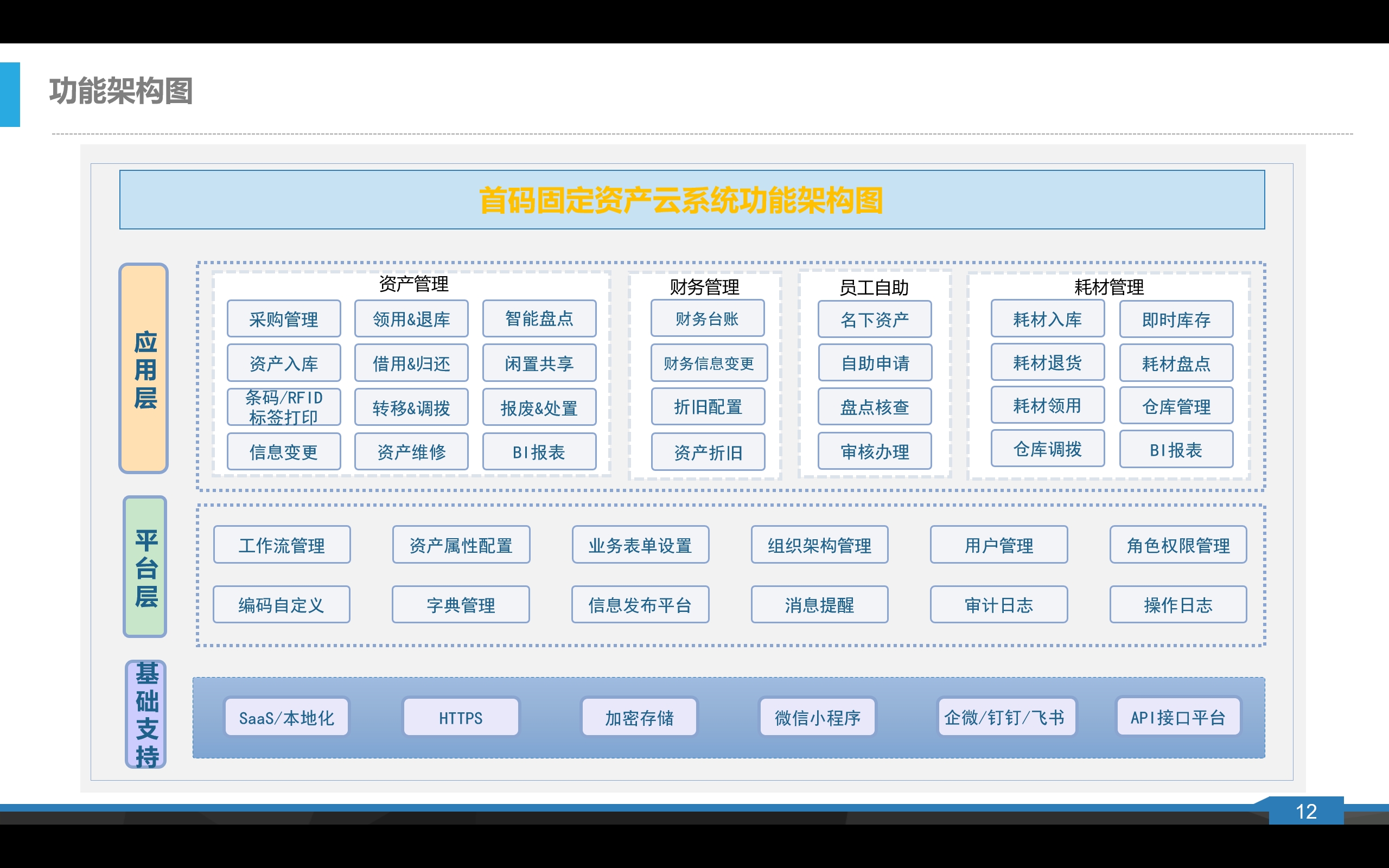Click the SaaS/本地化 box
The image size is (1389, 868).
[x=286, y=717]
